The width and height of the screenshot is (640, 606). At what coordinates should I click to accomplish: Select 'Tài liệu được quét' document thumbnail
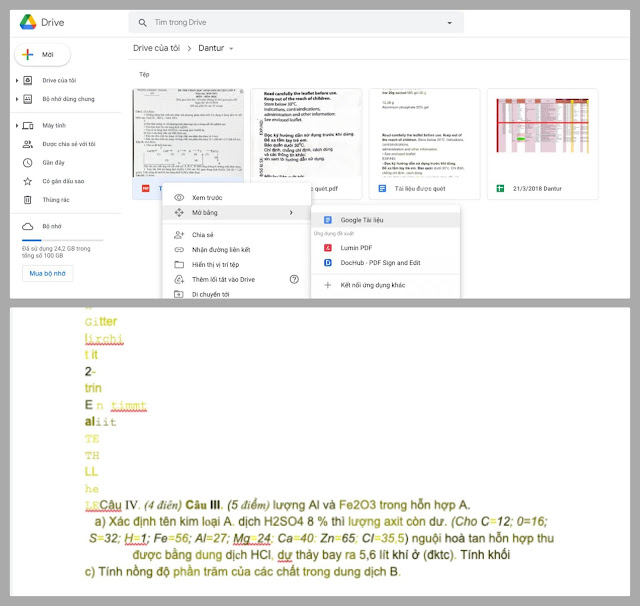(424, 133)
